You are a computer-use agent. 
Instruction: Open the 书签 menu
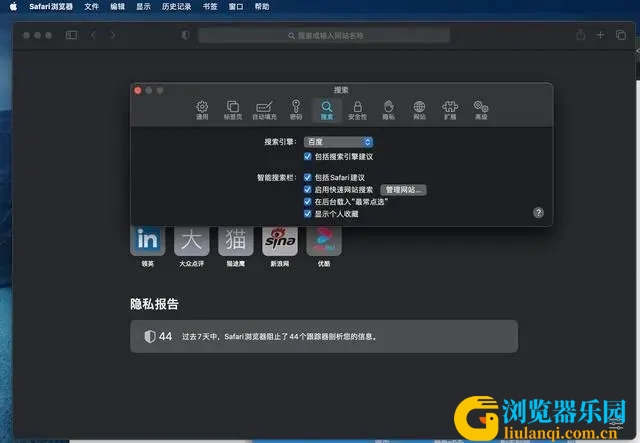point(210,7)
